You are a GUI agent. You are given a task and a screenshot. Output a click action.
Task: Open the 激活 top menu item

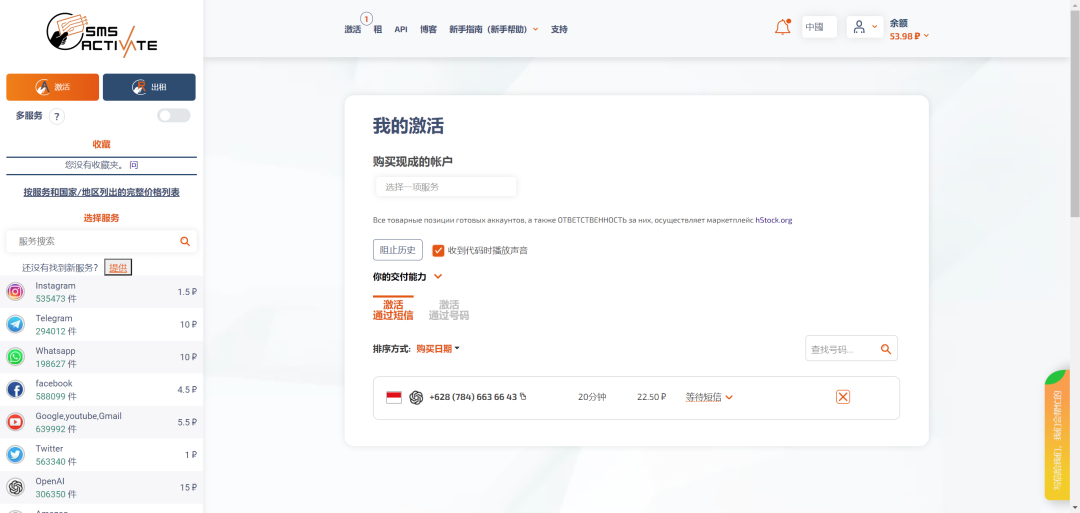click(353, 30)
